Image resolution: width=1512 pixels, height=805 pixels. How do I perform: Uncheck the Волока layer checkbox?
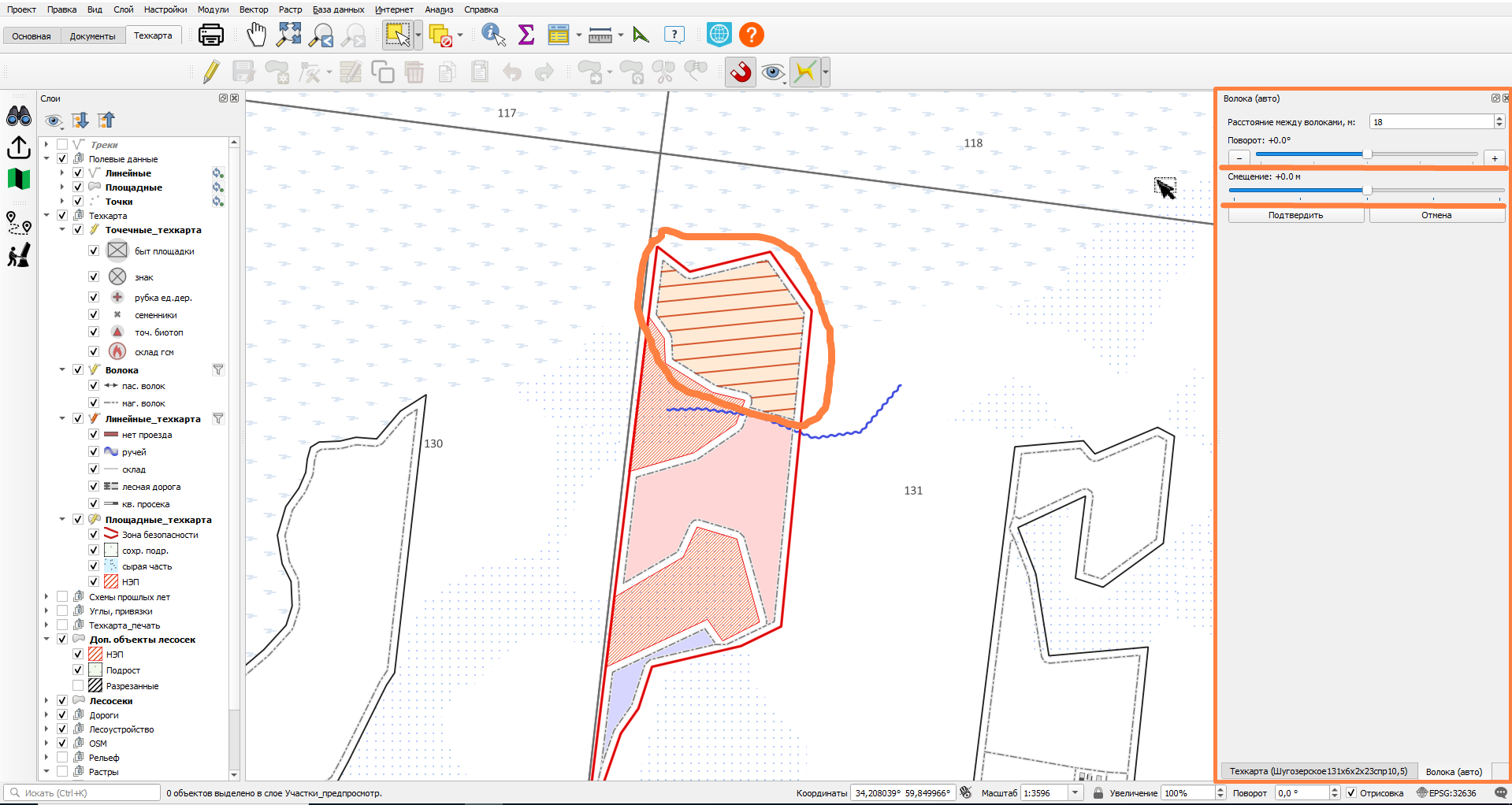(x=78, y=369)
